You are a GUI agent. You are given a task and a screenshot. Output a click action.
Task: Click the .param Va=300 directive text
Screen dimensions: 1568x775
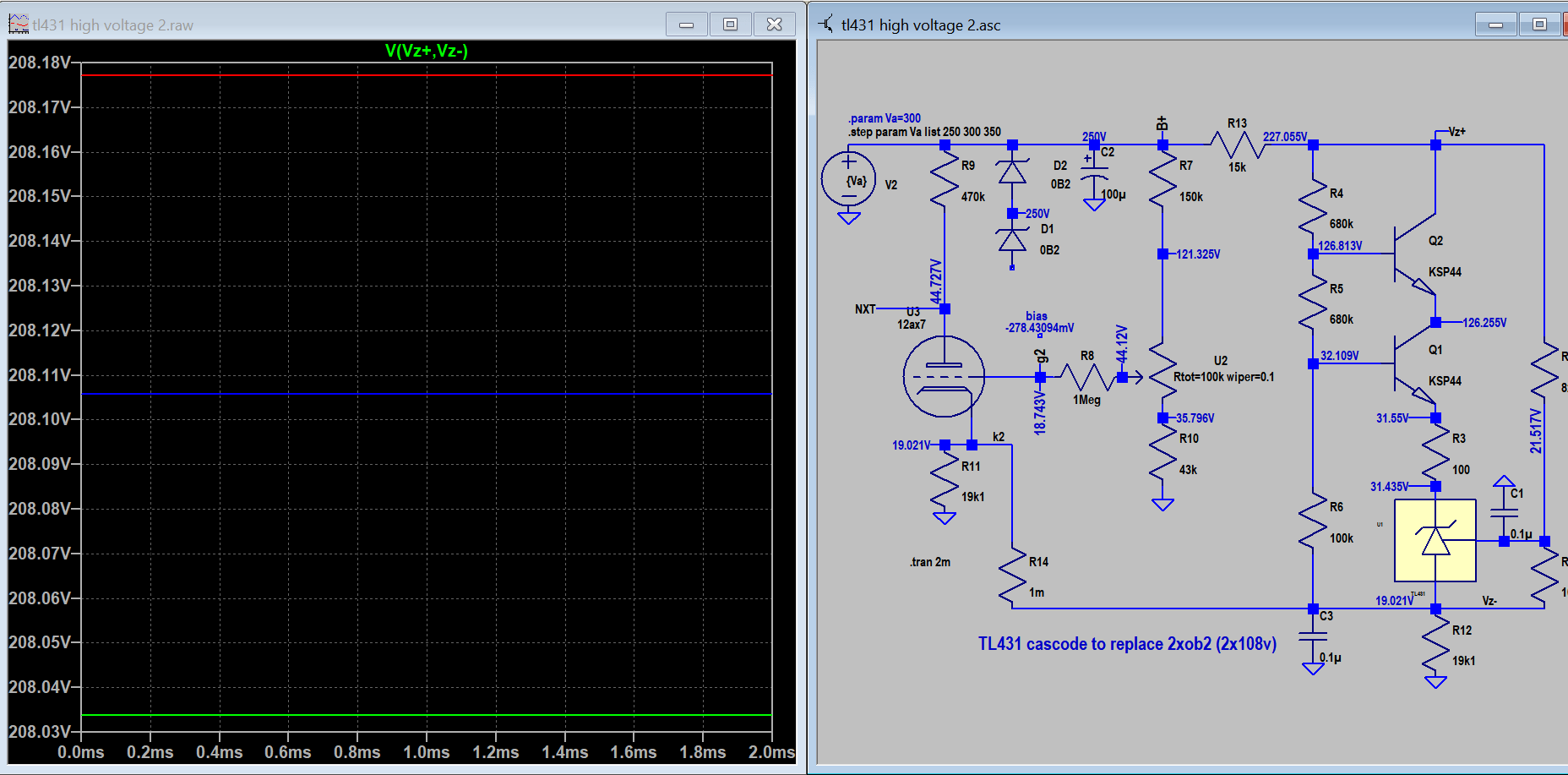885,118
